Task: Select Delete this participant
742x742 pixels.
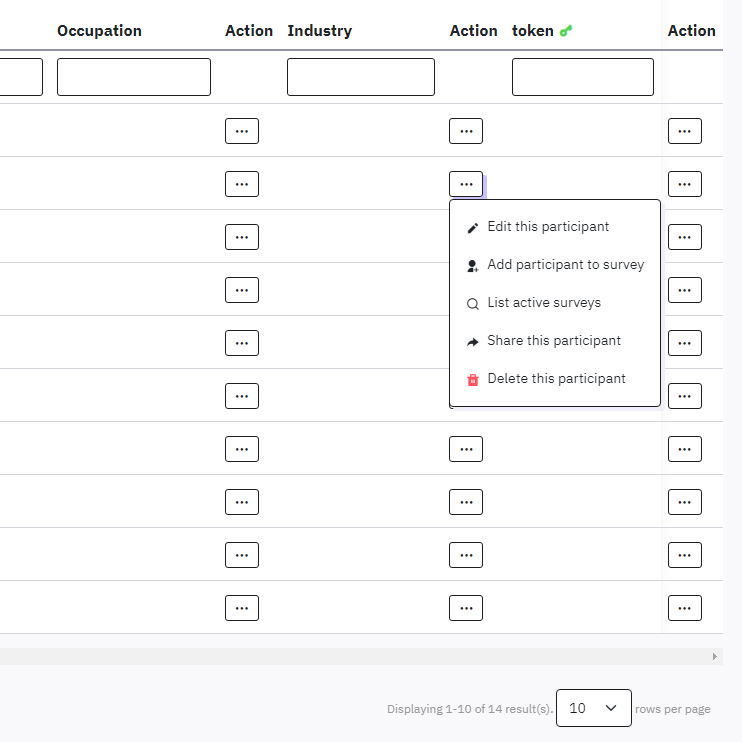Action: [x=556, y=379]
